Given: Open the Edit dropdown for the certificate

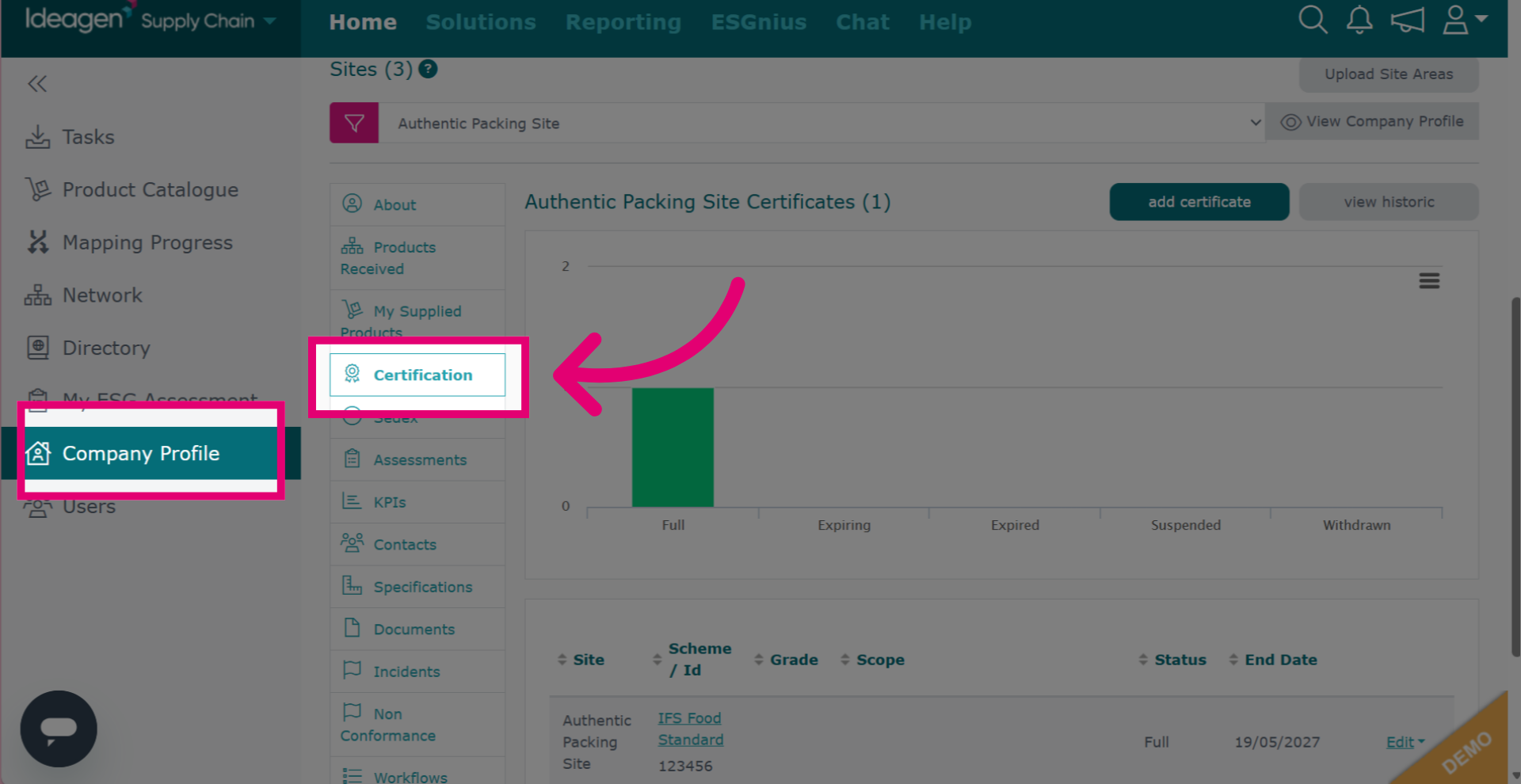Looking at the screenshot, I should tap(1405, 742).
